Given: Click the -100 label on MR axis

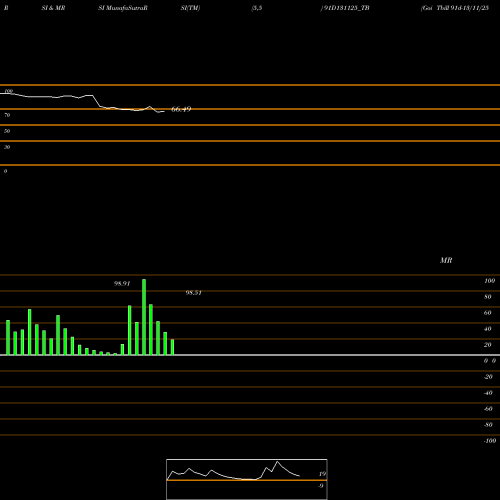Looking at the screenshot, I should pos(490,441).
